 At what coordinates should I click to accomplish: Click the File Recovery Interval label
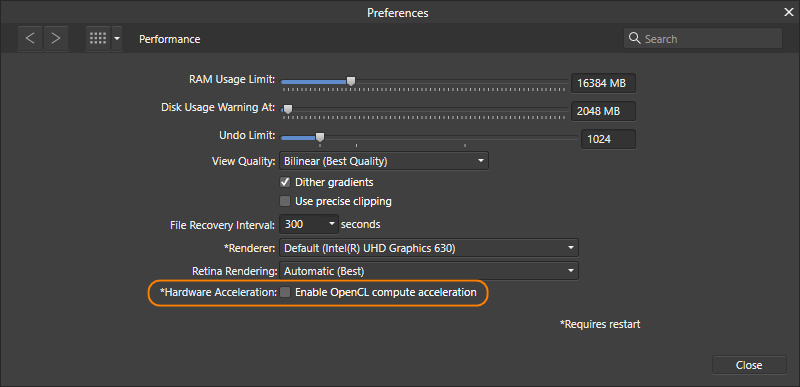tap(223, 224)
